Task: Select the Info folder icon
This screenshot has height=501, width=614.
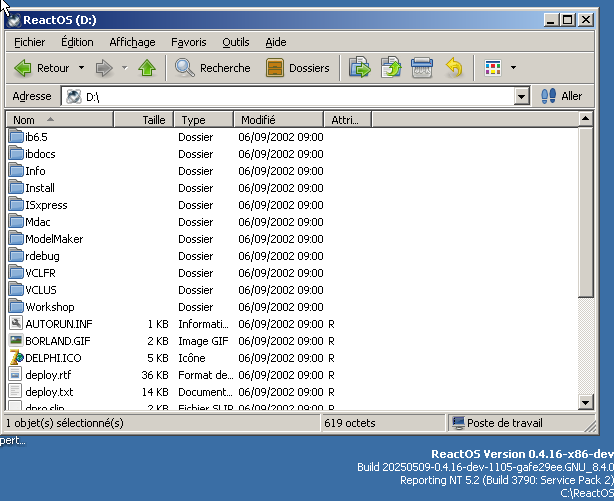Action: tap(16, 171)
